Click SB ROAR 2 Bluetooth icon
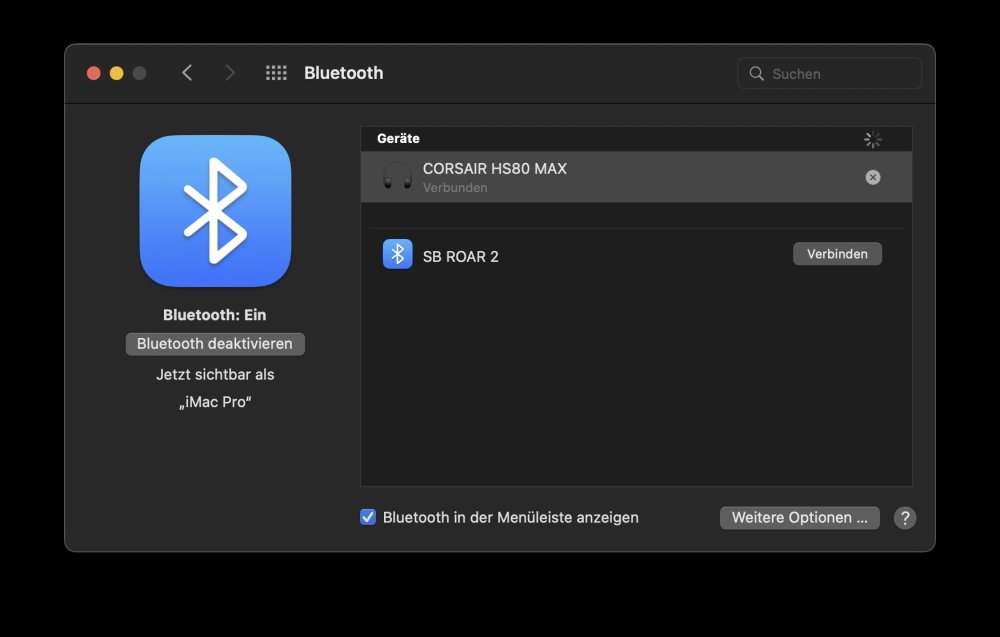1000x637 pixels. click(397, 254)
